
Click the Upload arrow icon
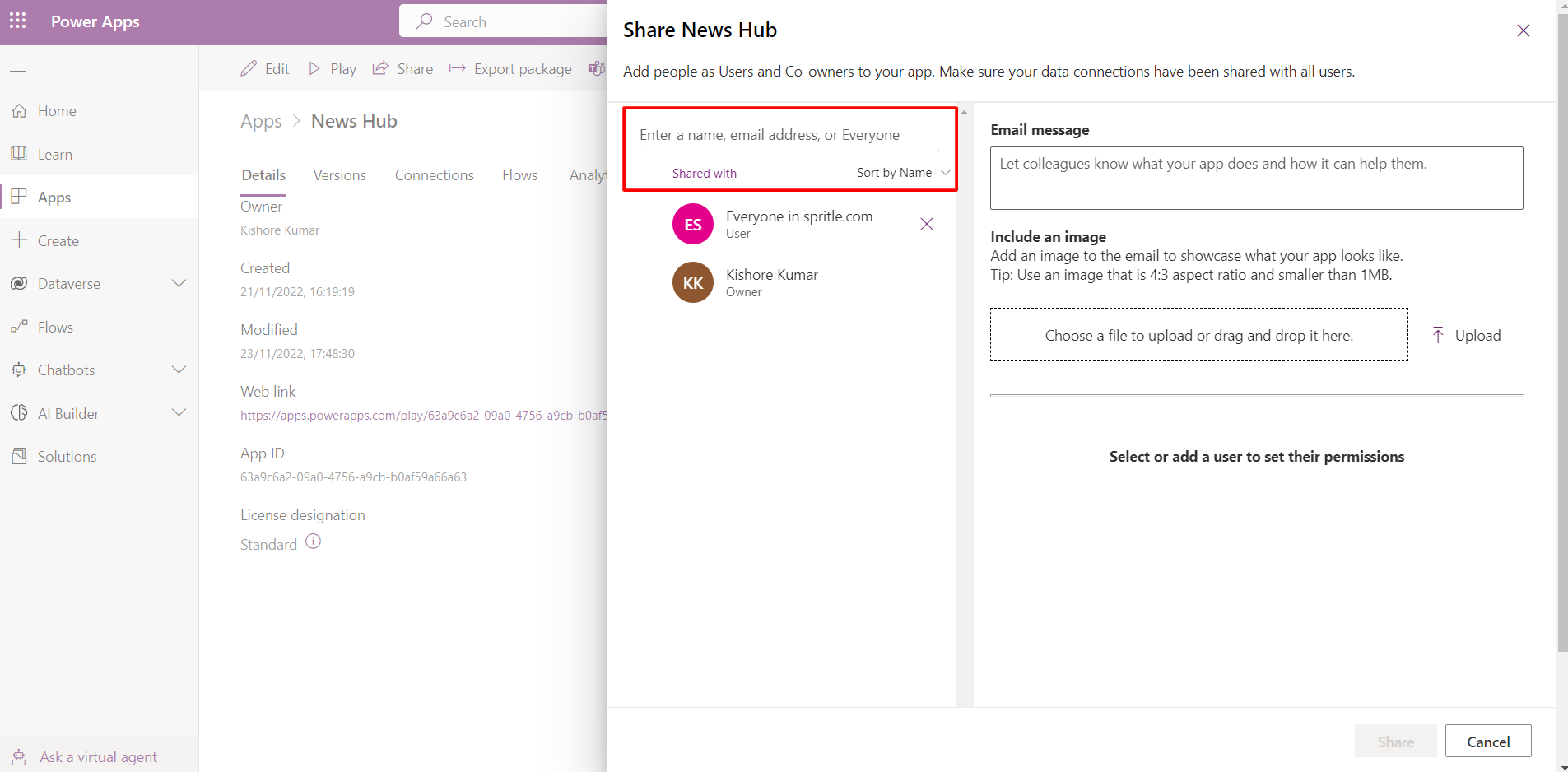[x=1438, y=335]
